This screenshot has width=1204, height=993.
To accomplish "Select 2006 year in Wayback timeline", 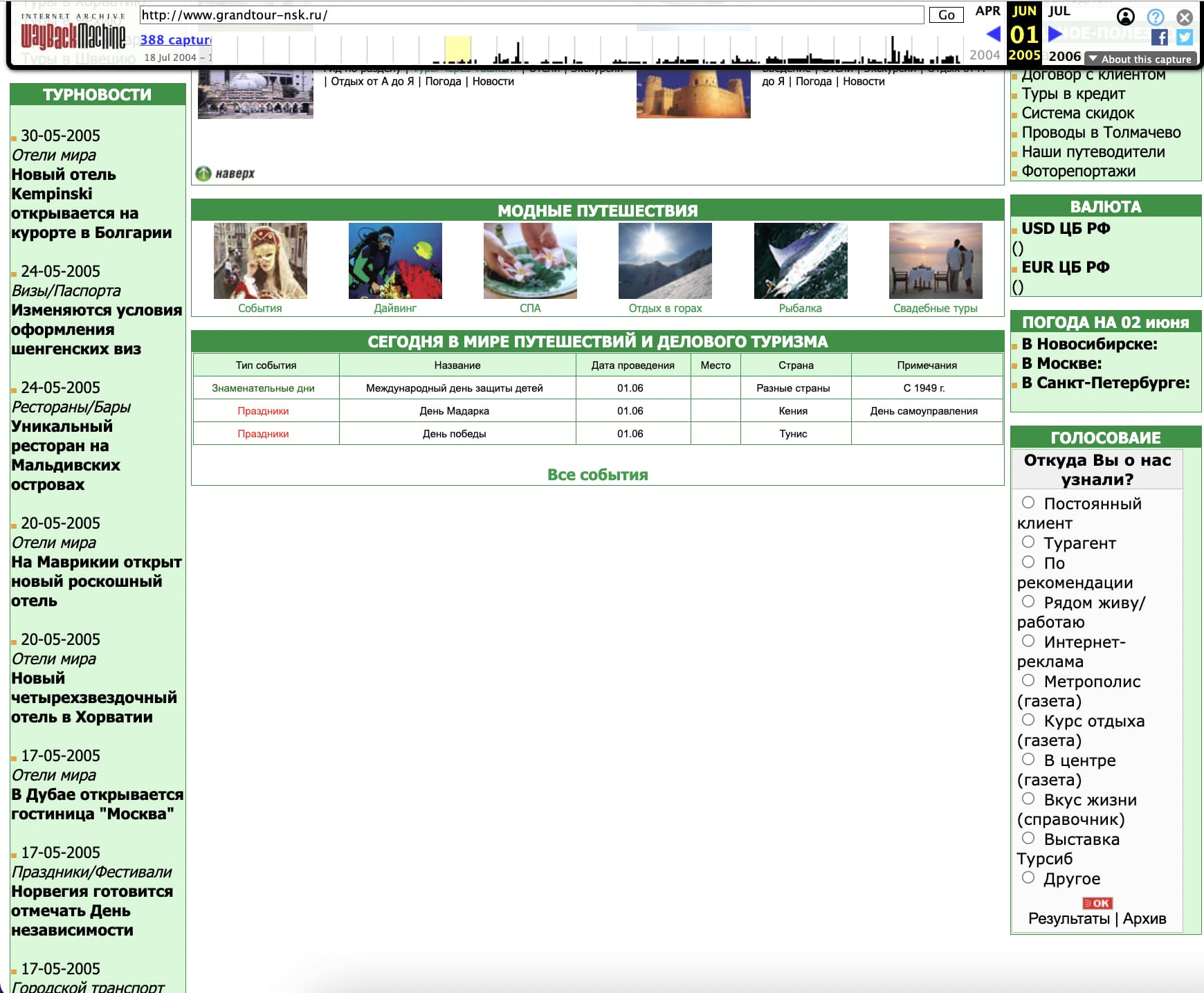I will point(1064,56).
